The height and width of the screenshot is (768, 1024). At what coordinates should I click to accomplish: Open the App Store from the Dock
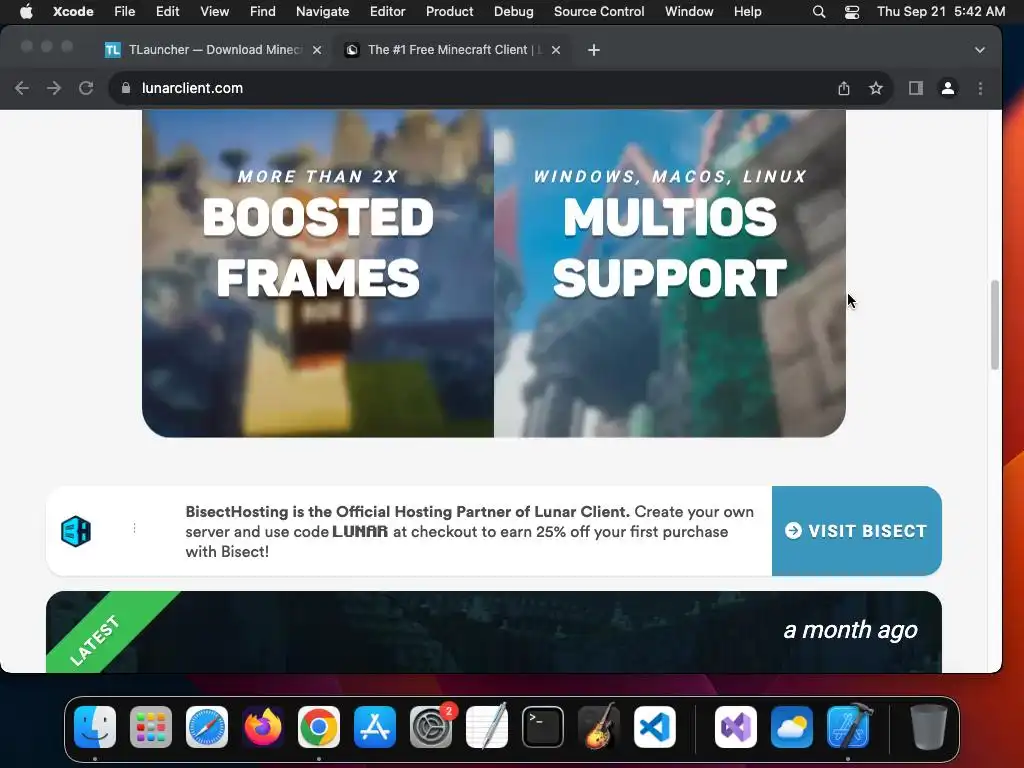tap(375, 727)
